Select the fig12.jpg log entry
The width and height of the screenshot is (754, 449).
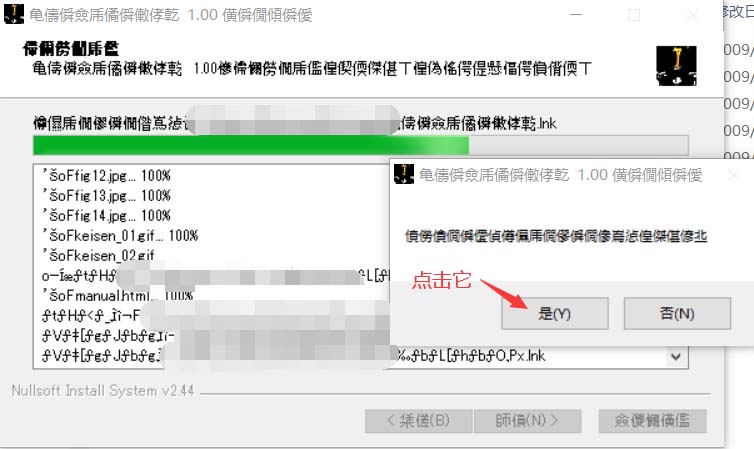pos(106,175)
